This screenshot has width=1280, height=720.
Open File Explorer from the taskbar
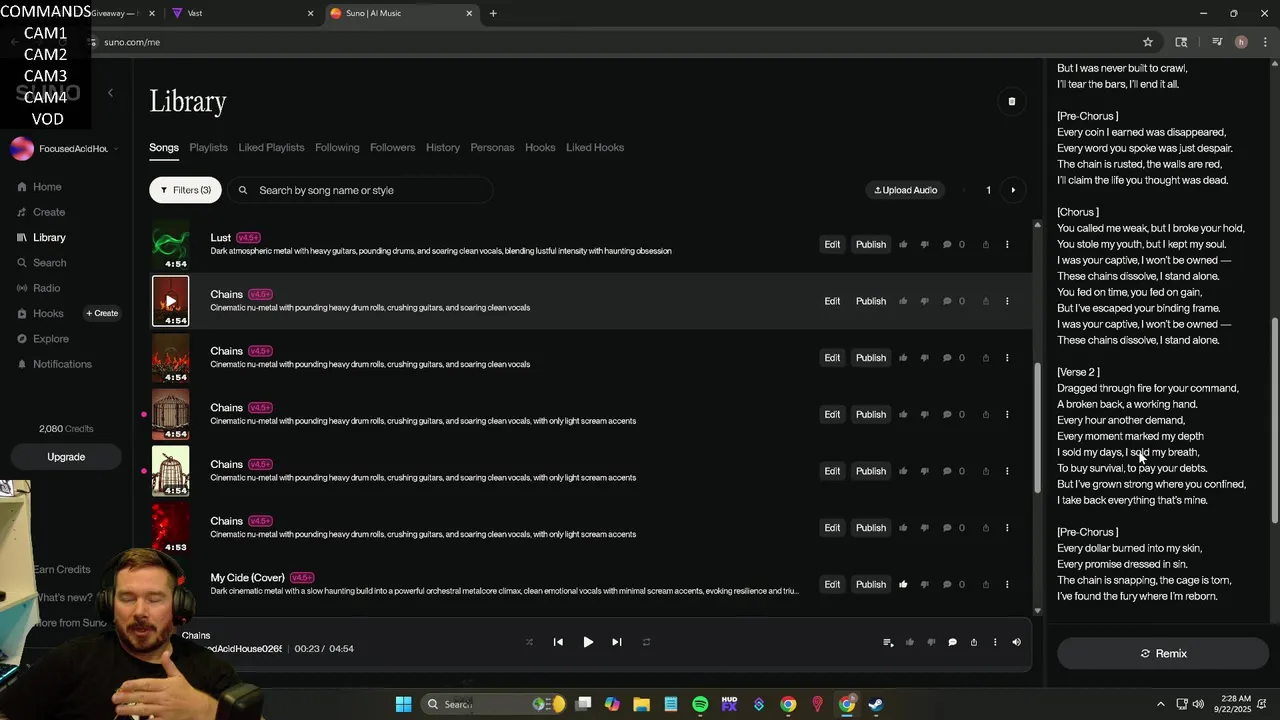pos(641,704)
